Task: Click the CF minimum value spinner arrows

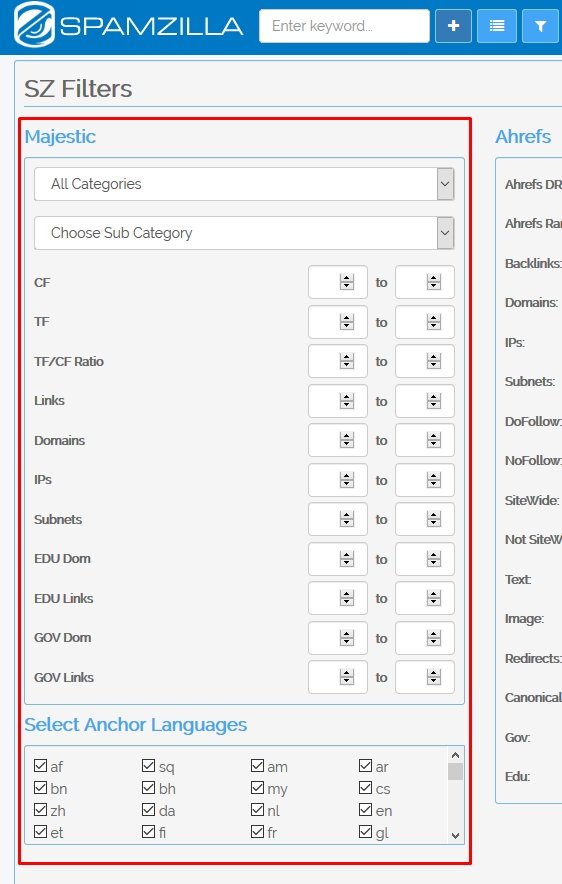Action: pyautogui.click(x=347, y=282)
